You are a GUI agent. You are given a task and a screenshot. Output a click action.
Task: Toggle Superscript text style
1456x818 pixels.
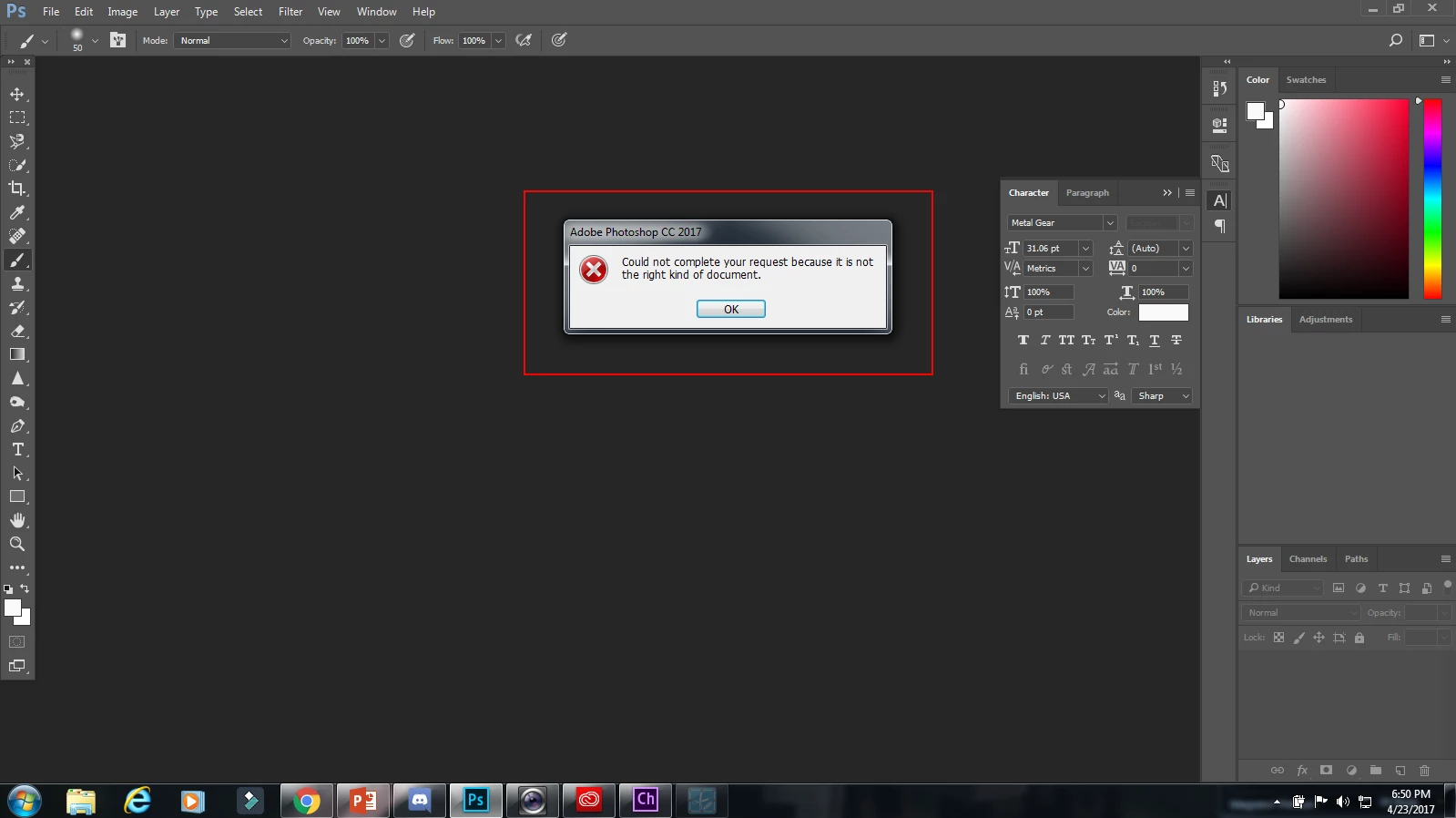tap(1111, 340)
